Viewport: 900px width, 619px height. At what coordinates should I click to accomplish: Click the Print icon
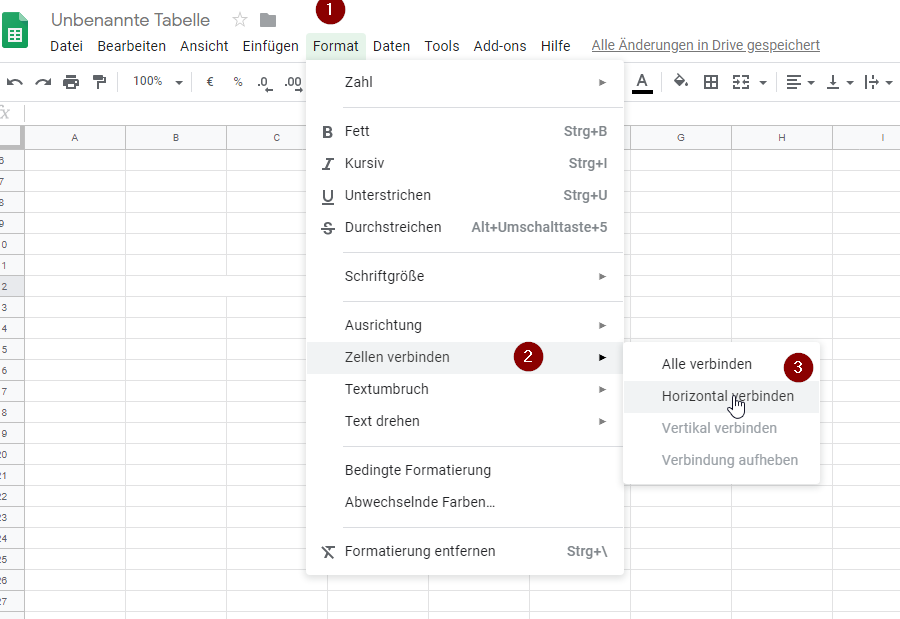[x=71, y=82]
